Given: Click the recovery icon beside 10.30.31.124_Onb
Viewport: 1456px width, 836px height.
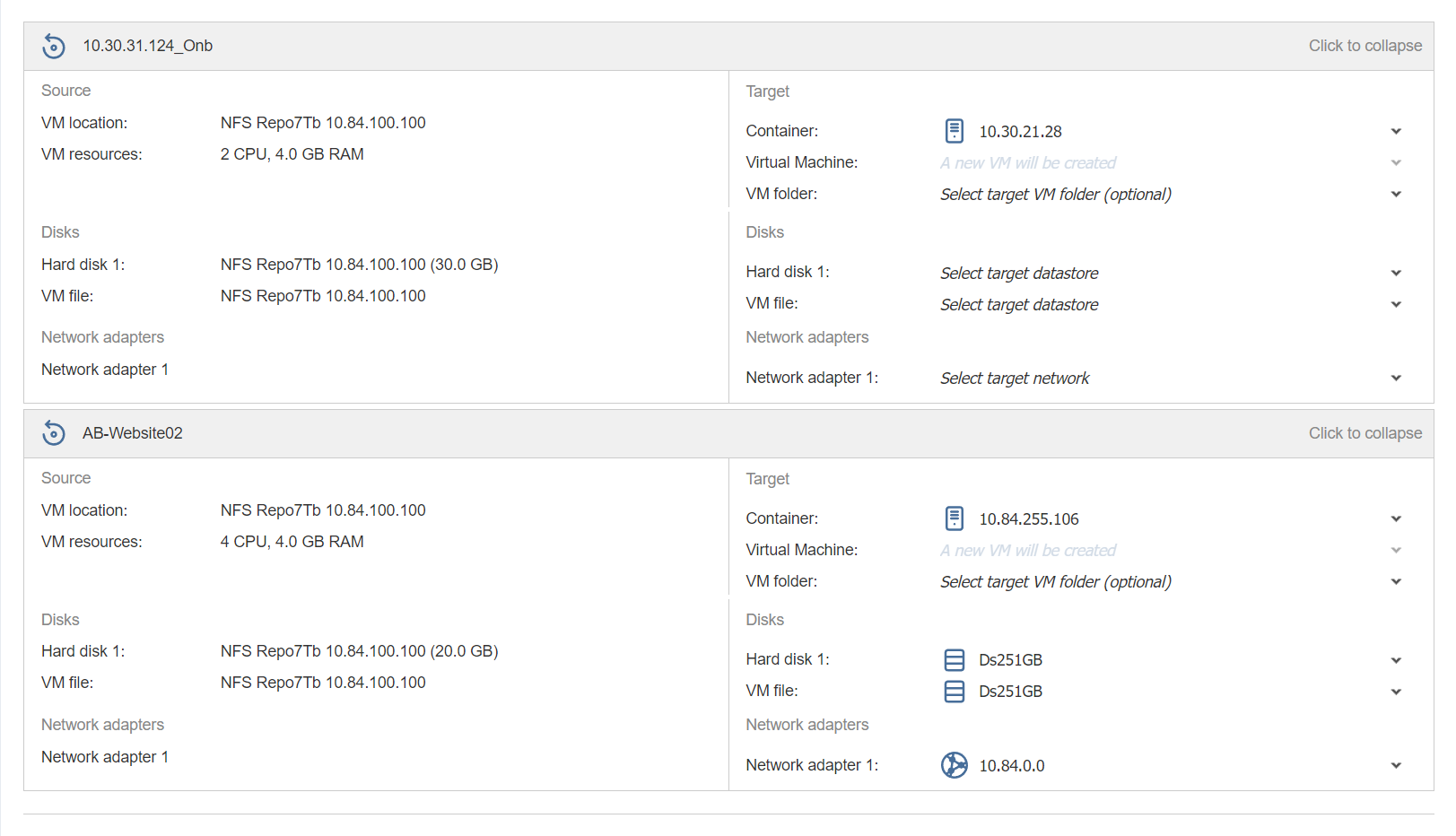Looking at the screenshot, I should point(54,46).
